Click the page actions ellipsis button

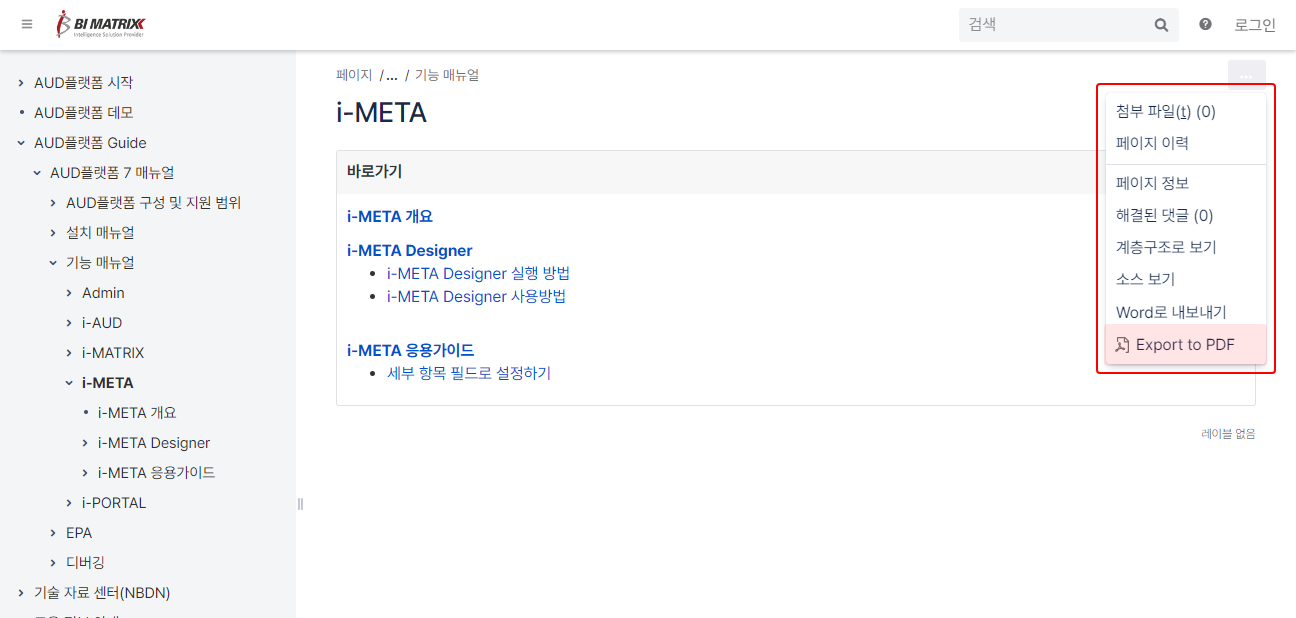coord(1246,75)
